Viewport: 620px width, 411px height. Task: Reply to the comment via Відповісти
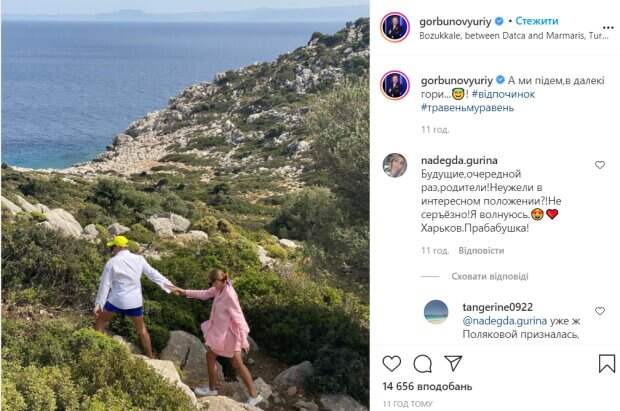click(x=481, y=251)
